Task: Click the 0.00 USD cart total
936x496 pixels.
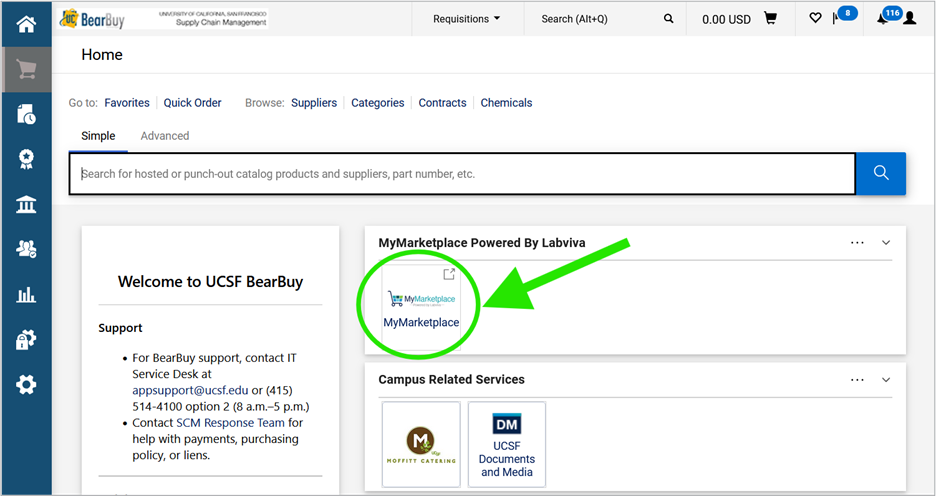Action: pyautogui.click(x=726, y=19)
